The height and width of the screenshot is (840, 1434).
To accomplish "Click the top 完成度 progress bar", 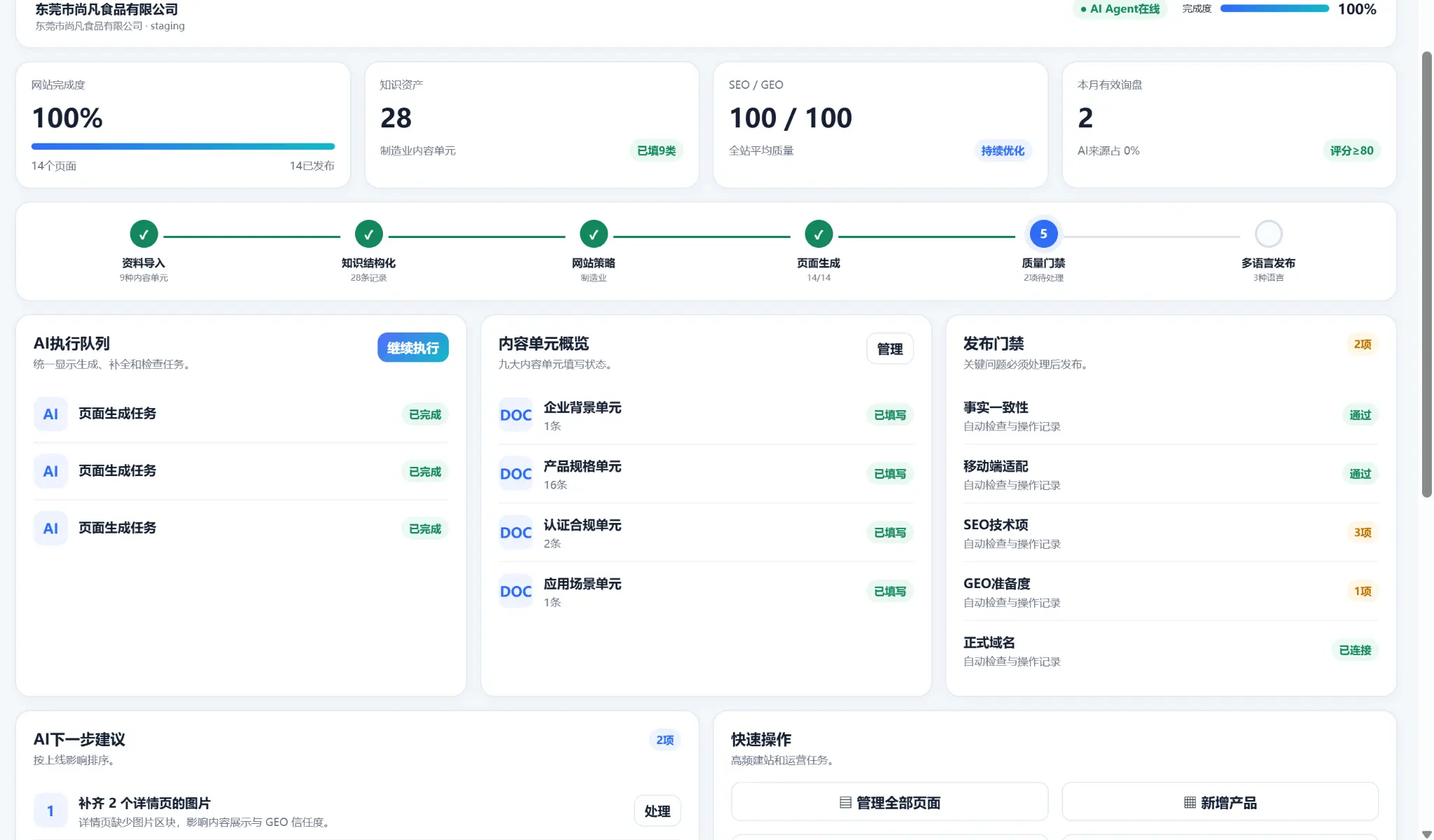I will tap(1274, 8).
